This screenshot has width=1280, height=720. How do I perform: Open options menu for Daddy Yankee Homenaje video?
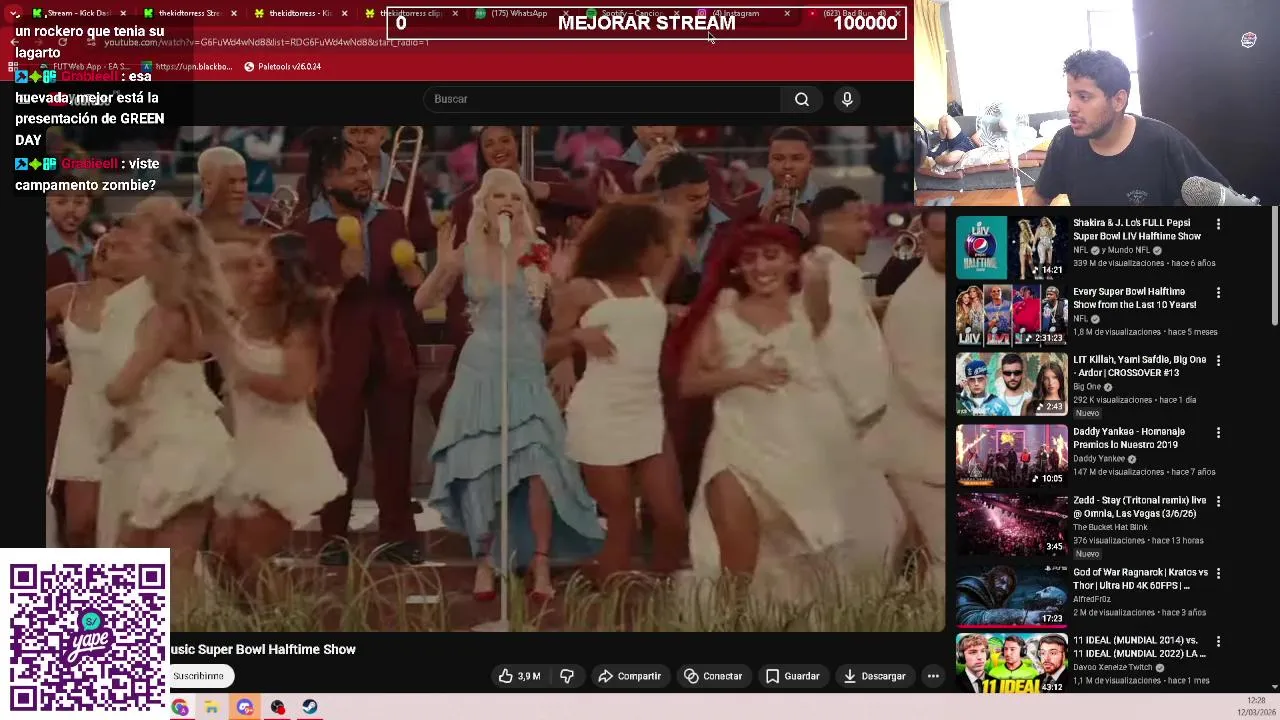point(1218,433)
